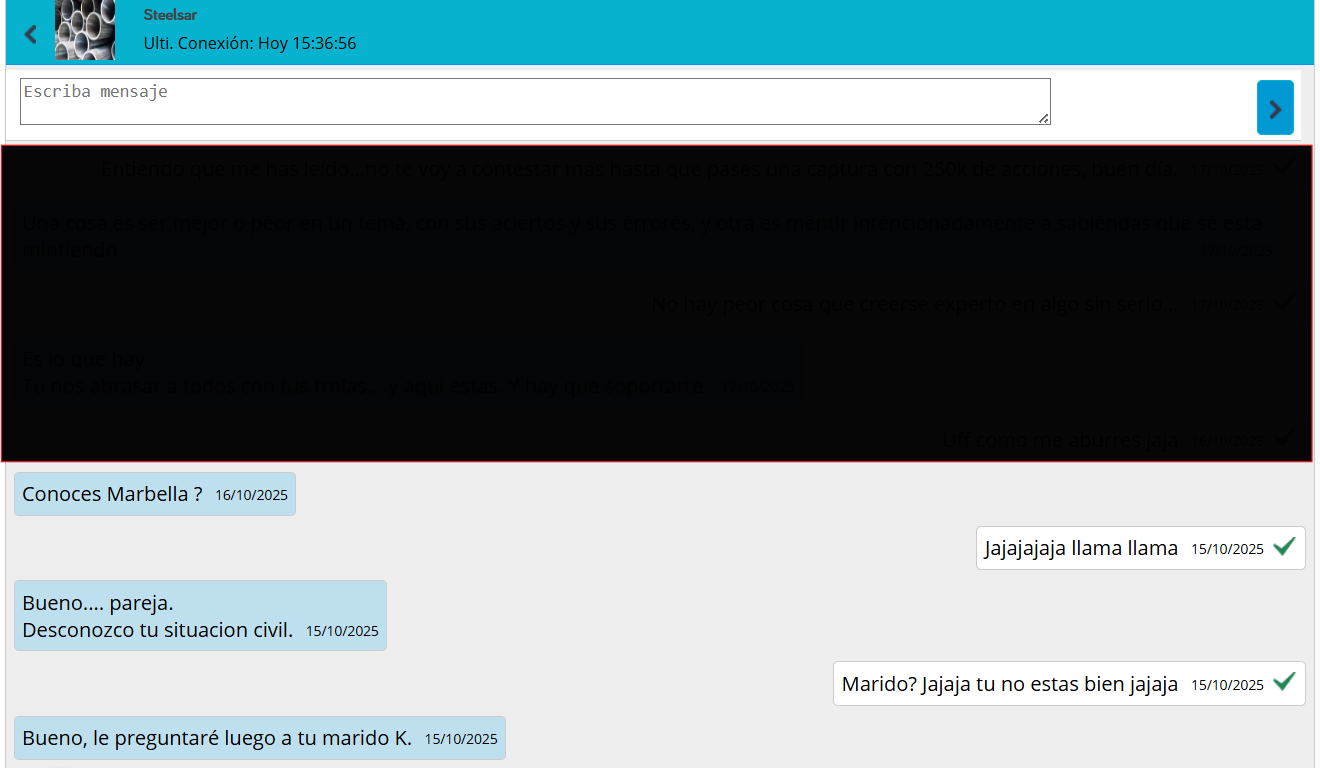Send message with blue arrow button
Image resolution: width=1320 pixels, height=768 pixels.
[1275, 107]
